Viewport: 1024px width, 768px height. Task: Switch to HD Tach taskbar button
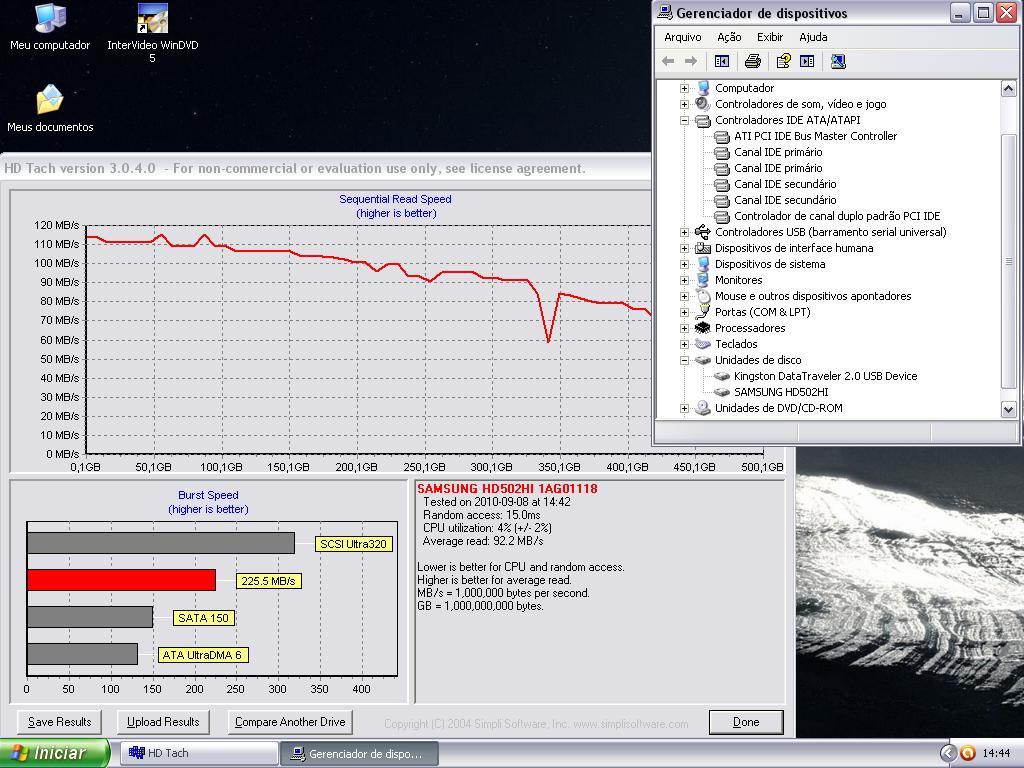tap(199, 753)
